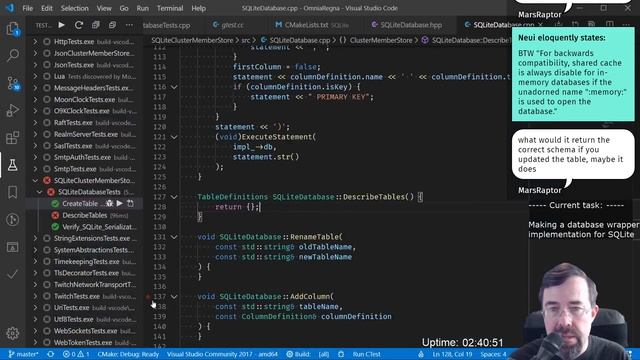Viewport: 640px width, 360px height.
Task: Click the breakpoint at line 137
Action: (148, 297)
